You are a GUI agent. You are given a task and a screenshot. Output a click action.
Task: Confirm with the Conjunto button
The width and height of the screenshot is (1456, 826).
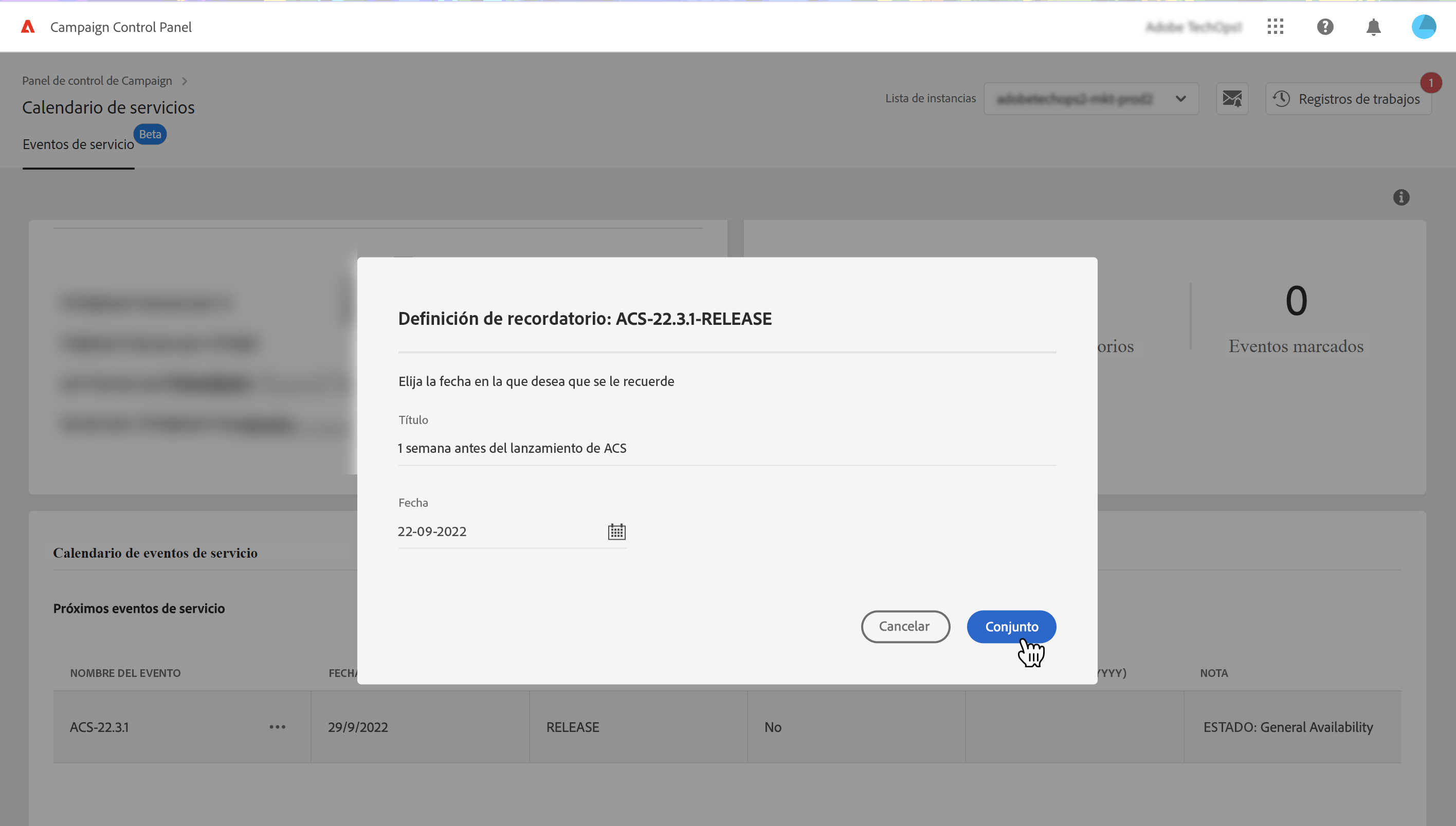[x=1011, y=626]
